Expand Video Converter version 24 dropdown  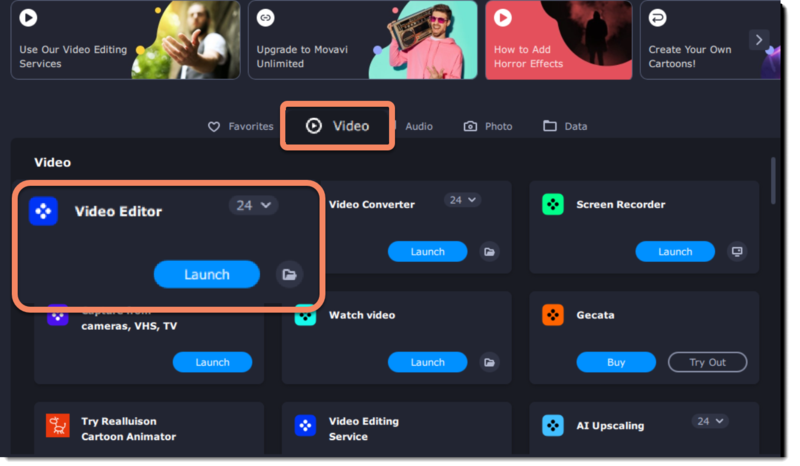(x=462, y=200)
